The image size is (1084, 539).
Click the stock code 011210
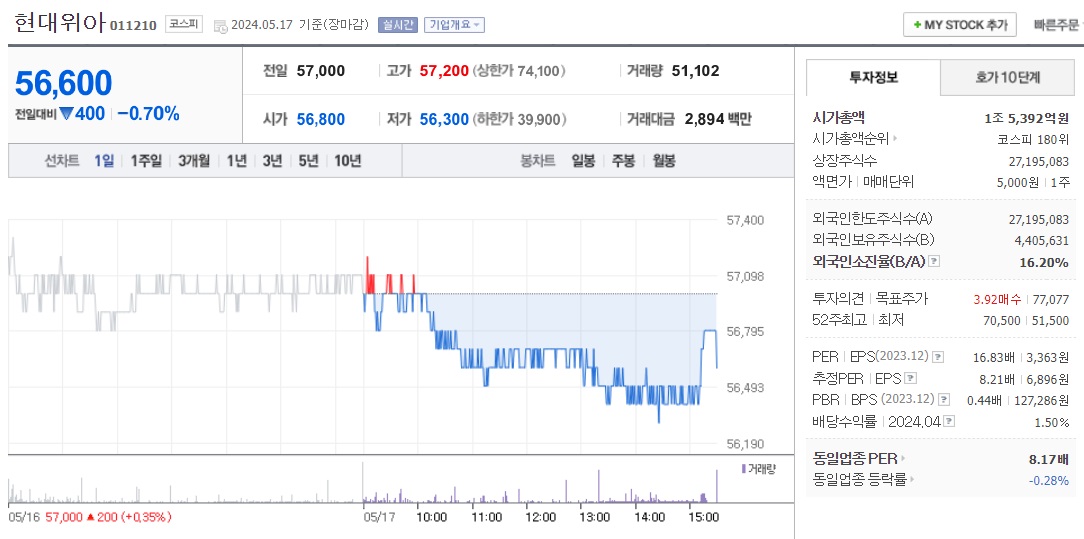click(133, 26)
